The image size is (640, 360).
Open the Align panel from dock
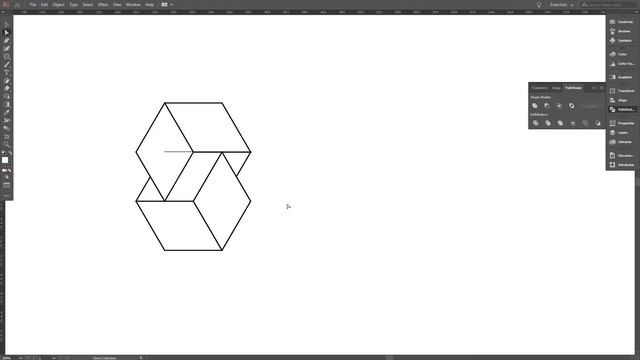(x=621, y=100)
